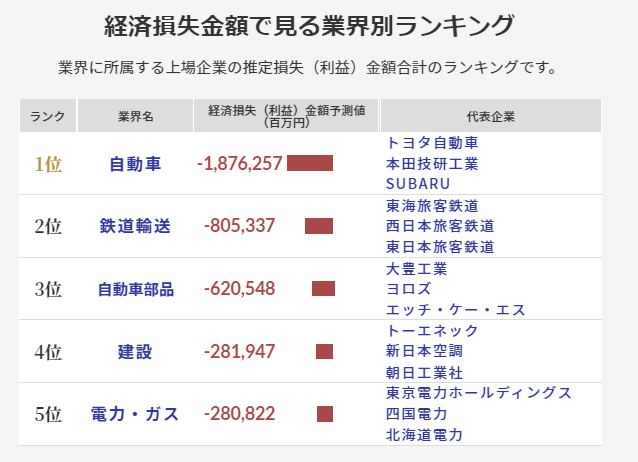638x462 pixels.
Task: Open the トーエネック company link
Action: 432,331
